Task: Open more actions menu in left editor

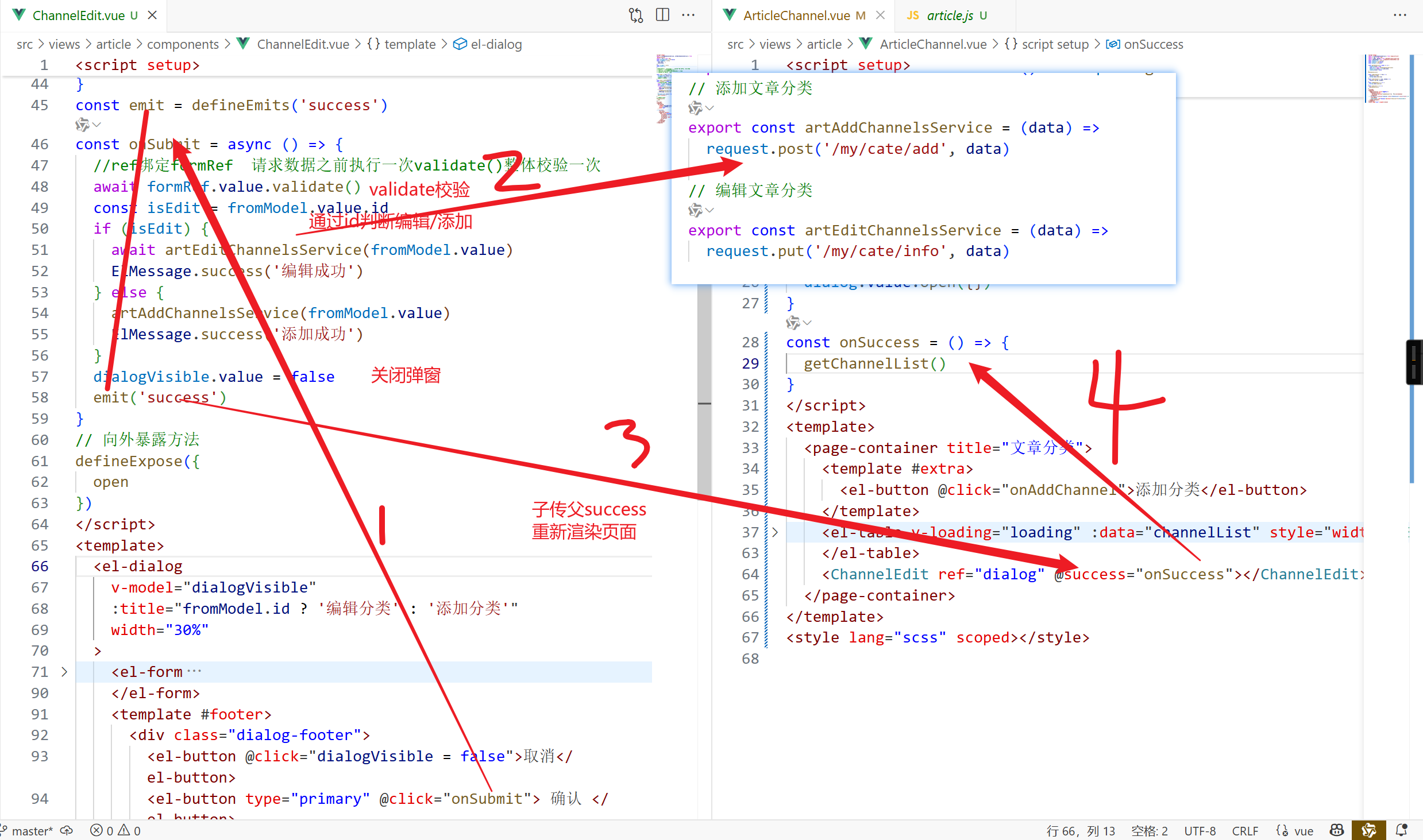Action: pos(688,15)
